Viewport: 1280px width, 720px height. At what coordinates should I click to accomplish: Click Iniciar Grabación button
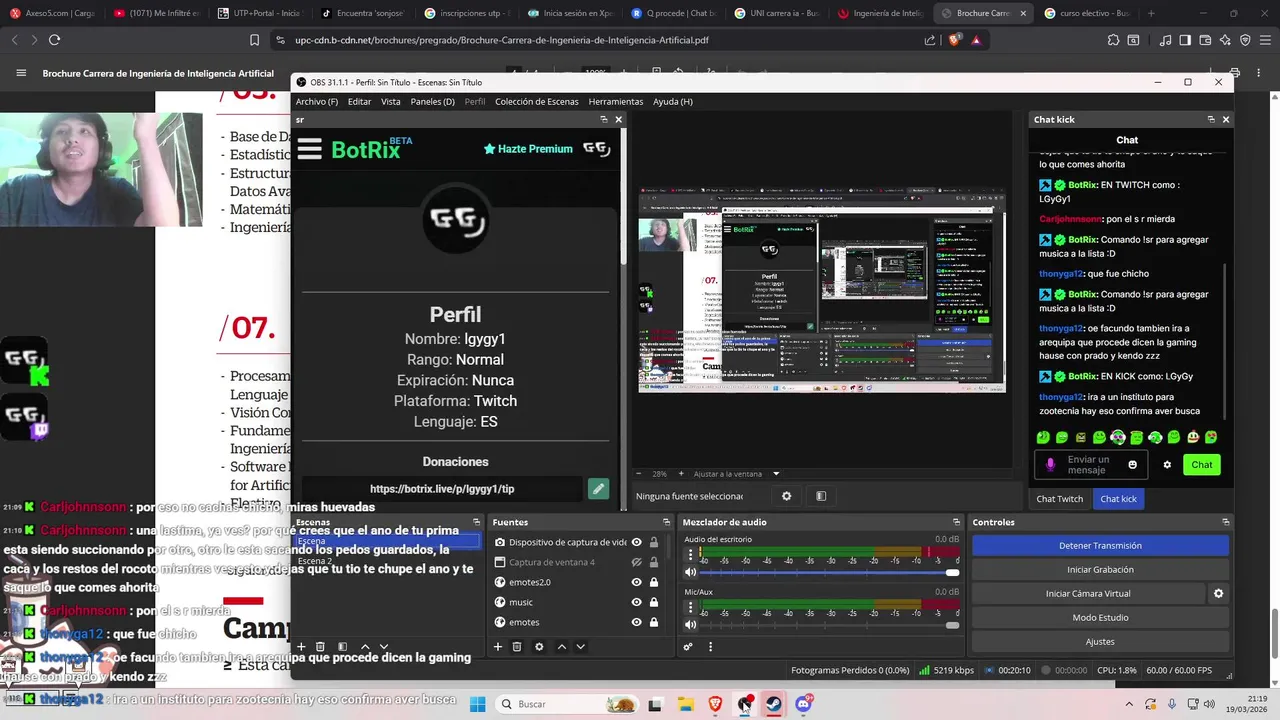1100,569
